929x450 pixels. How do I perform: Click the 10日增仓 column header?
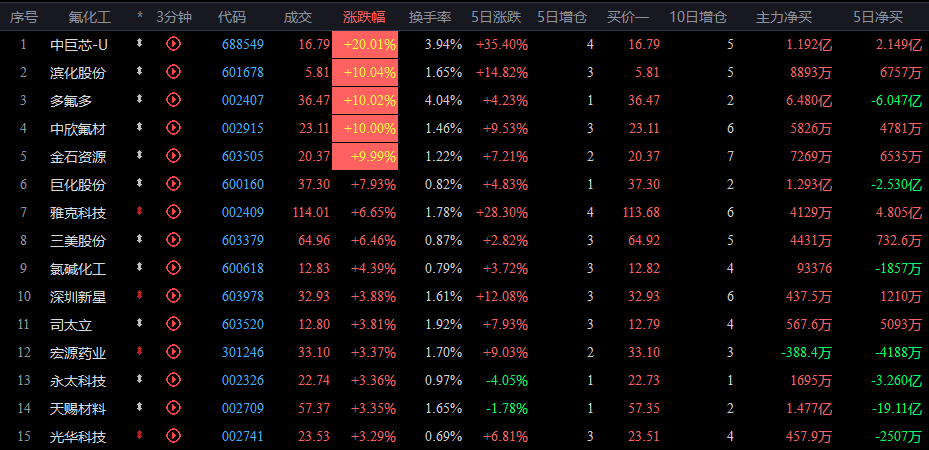[x=698, y=17]
